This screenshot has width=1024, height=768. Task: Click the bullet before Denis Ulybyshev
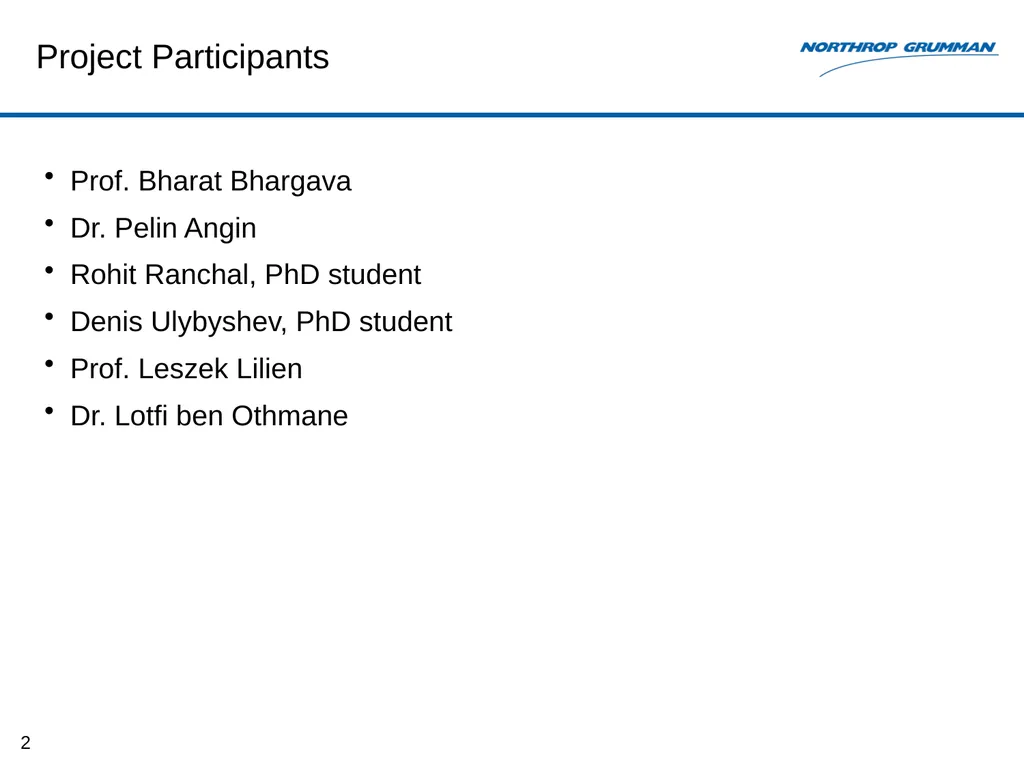tap(49, 317)
